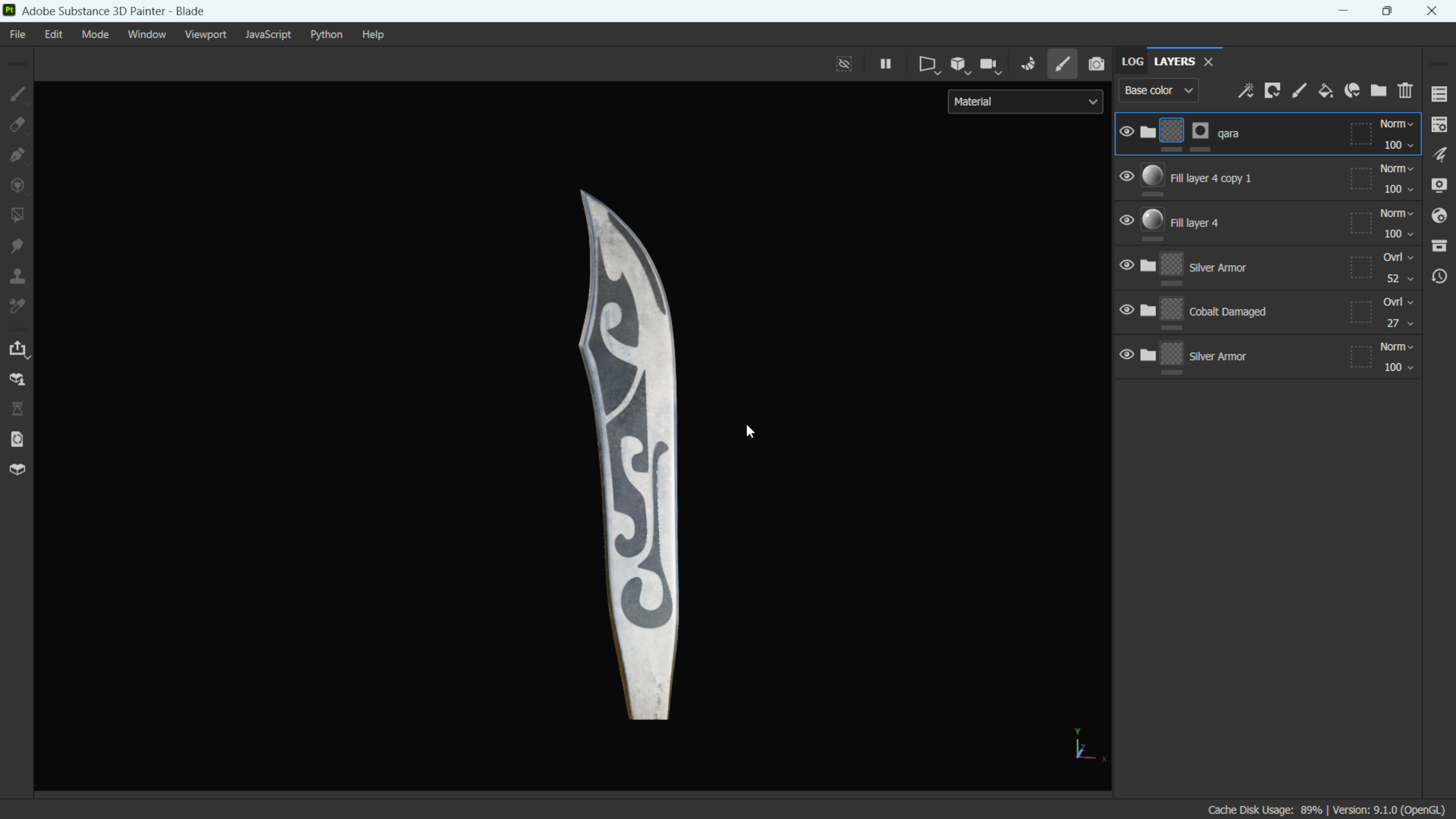Open the Mode menu
The width and height of the screenshot is (1456, 819).
point(95,35)
